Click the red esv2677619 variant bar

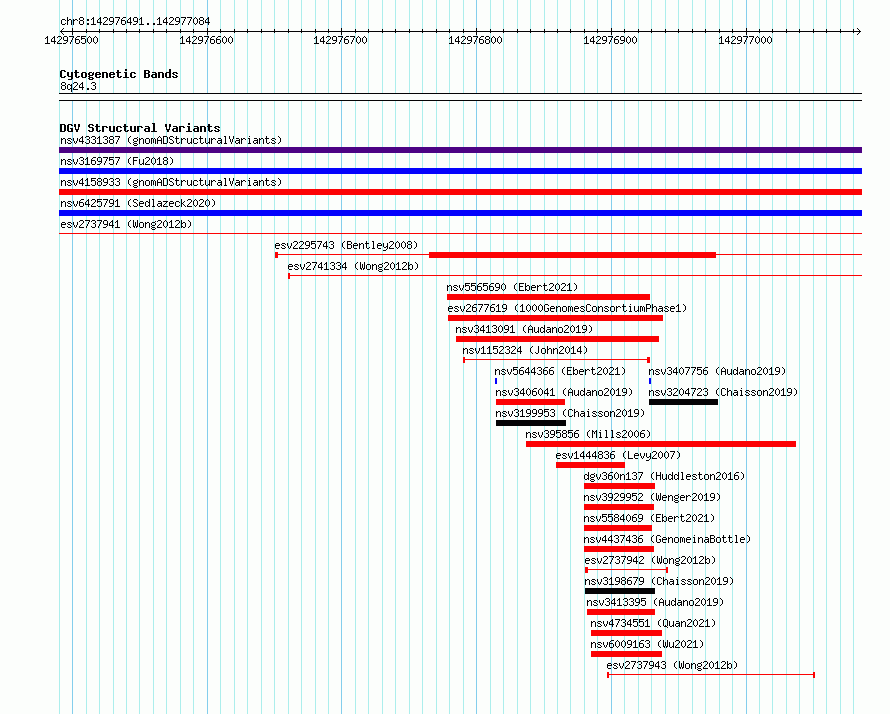click(x=555, y=318)
